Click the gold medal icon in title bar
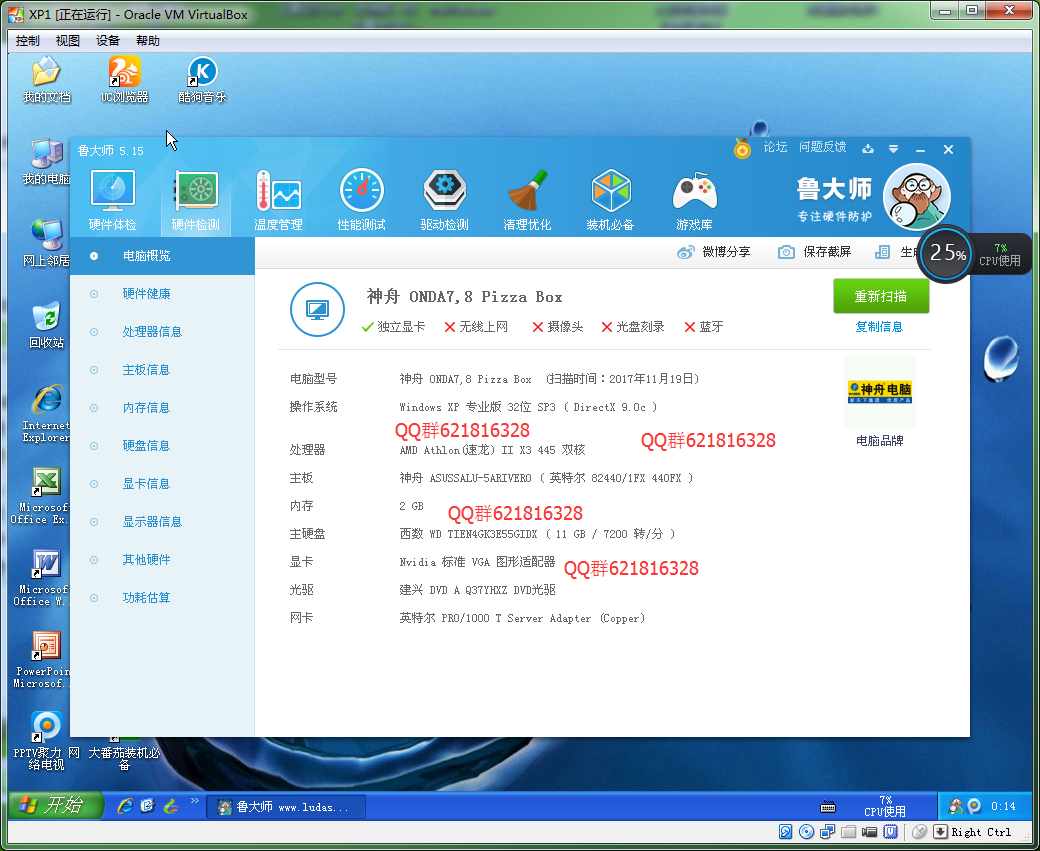This screenshot has width=1040, height=851. click(x=742, y=148)
